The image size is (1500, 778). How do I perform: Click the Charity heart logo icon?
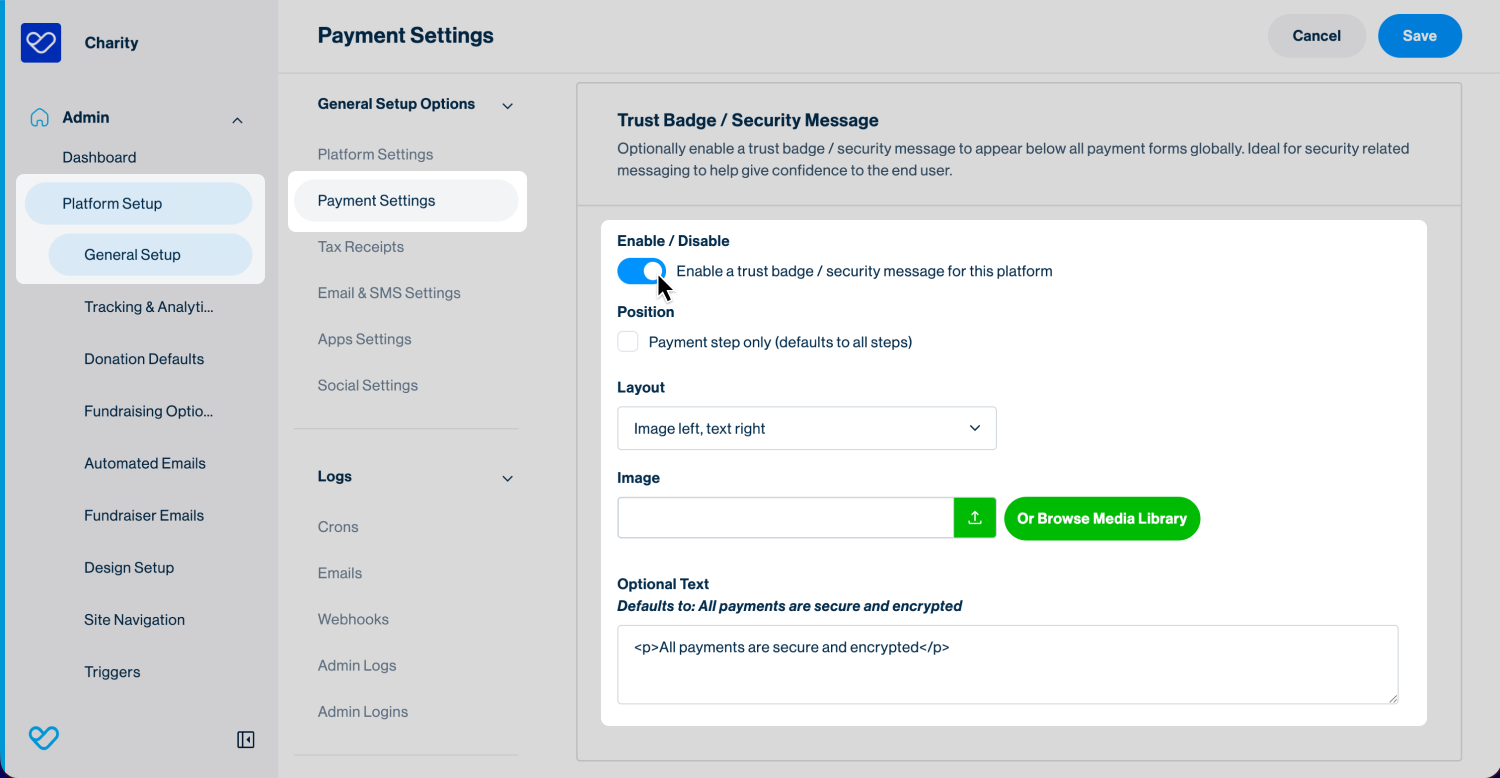pos(41,43)
